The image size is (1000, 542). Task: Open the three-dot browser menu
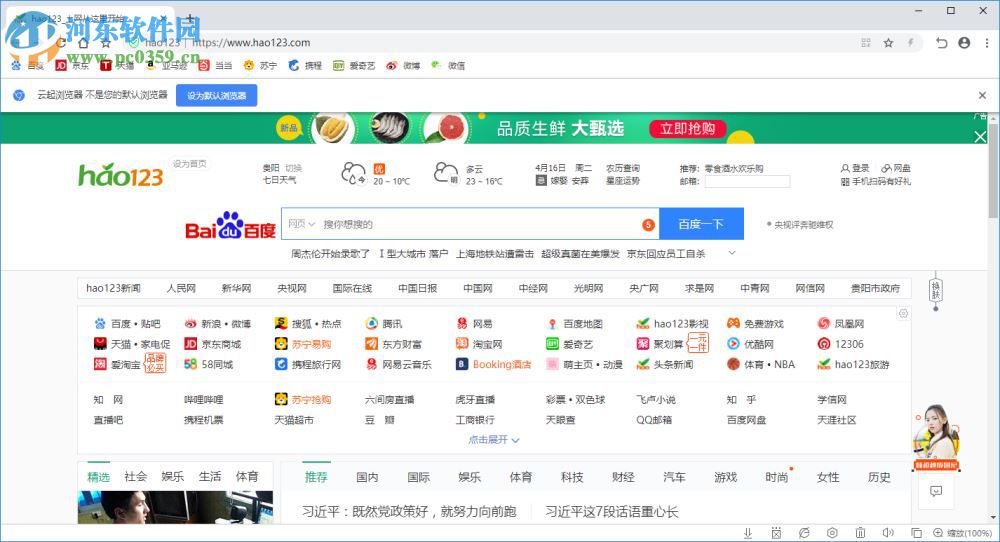(x=987, y=43)
